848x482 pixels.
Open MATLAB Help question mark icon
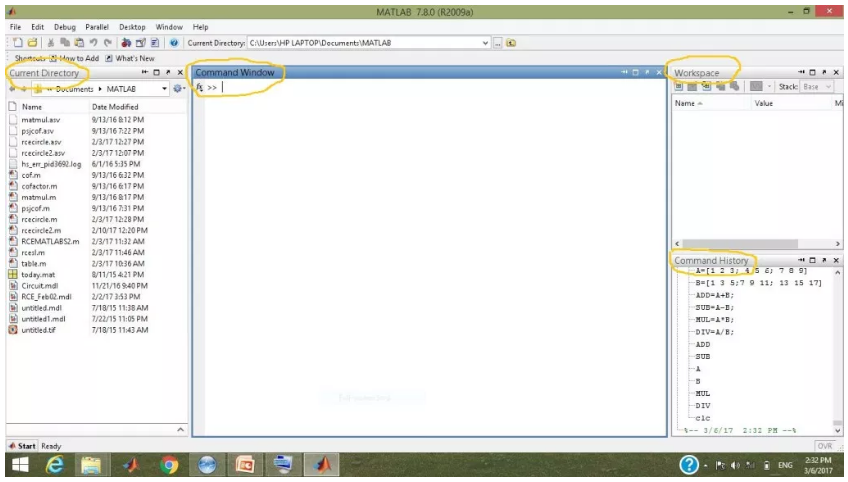(x=174, y=43)
